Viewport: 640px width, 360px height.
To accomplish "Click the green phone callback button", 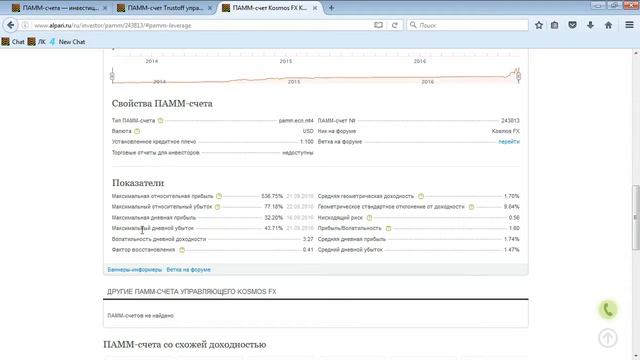I will [x=608, y=310].
